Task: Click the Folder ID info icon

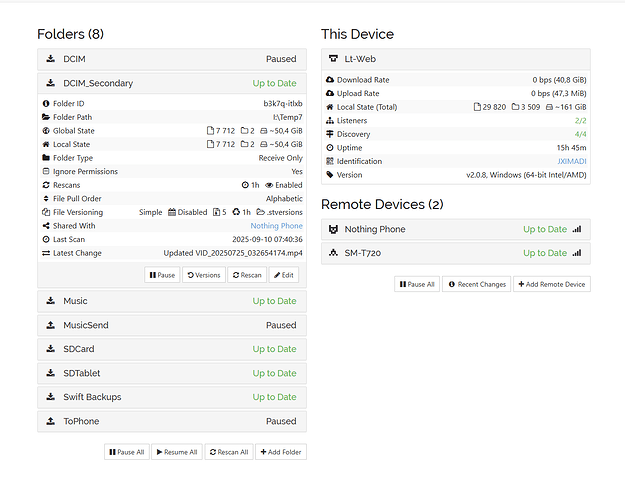Action: tap(46, 103)
